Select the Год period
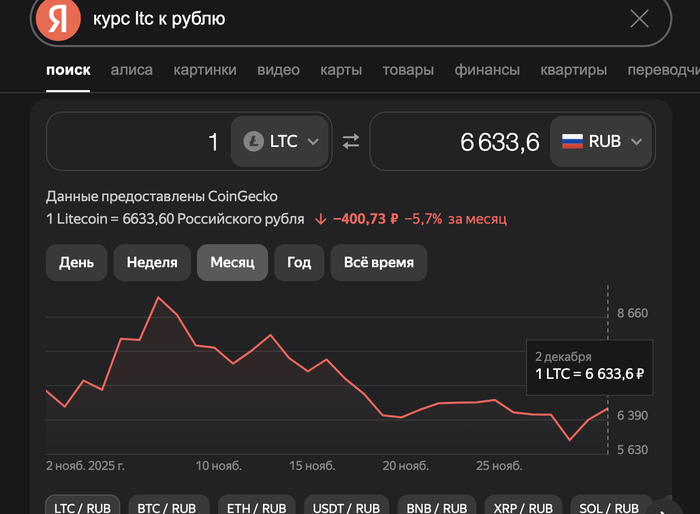 pyautogui.click(x=299, y=263)
